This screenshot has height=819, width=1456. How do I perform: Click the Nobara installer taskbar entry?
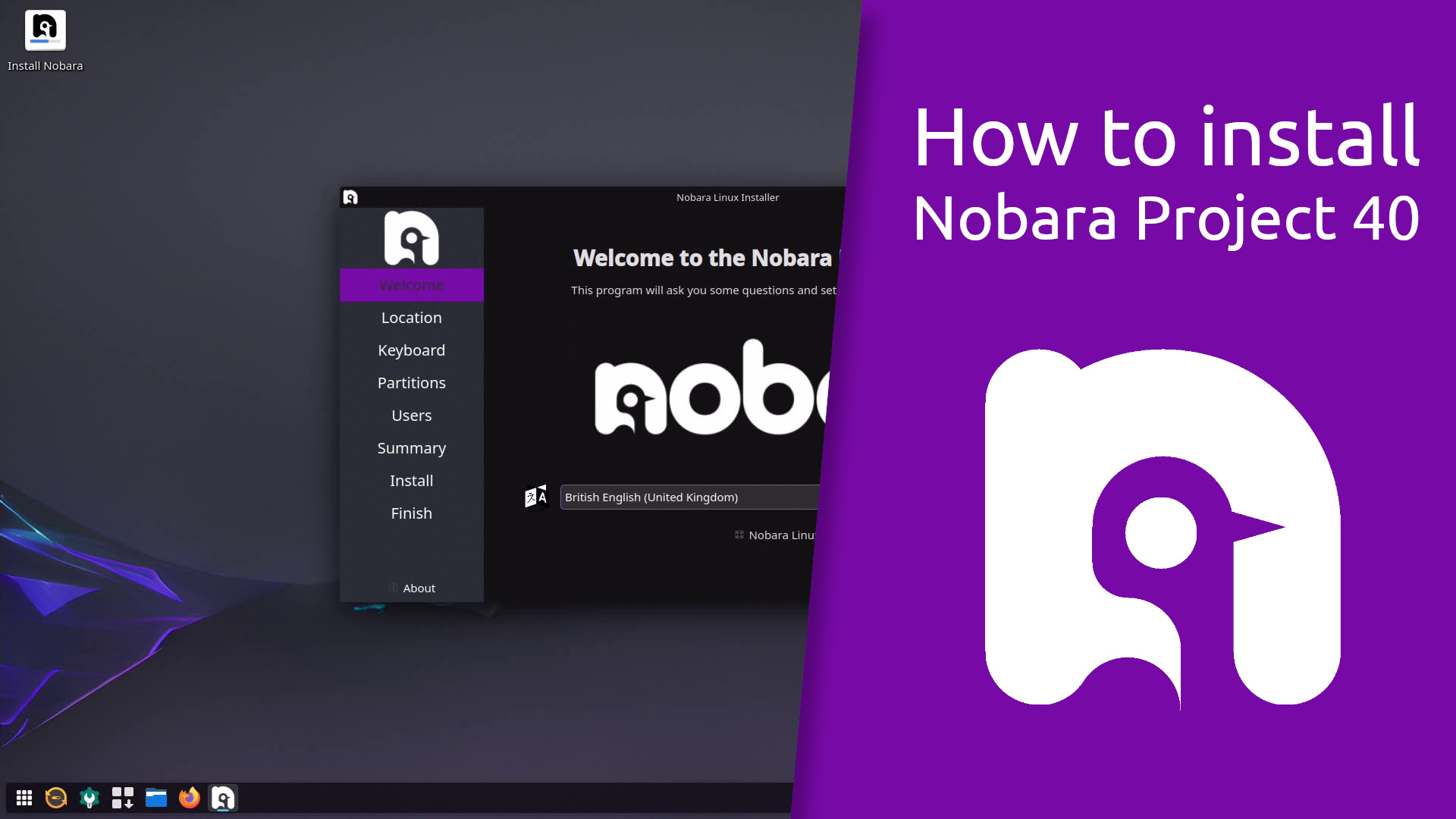(223, 798)
